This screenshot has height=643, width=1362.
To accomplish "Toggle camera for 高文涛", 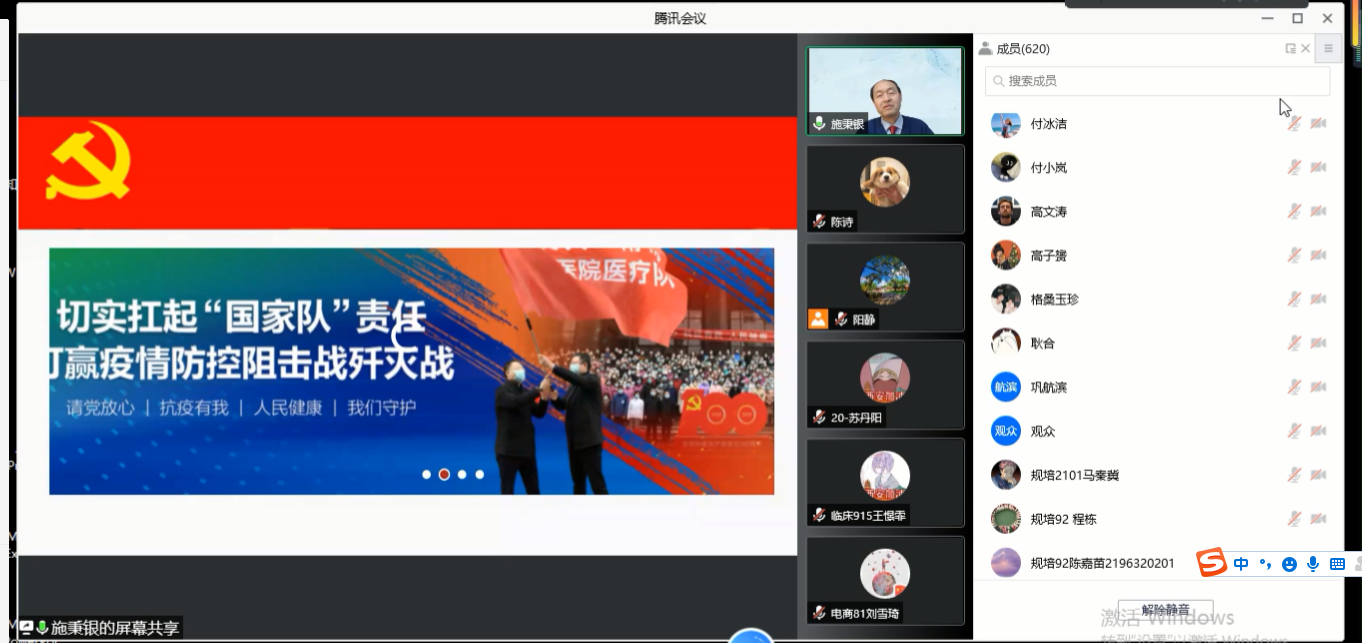I will point(1318,211).
